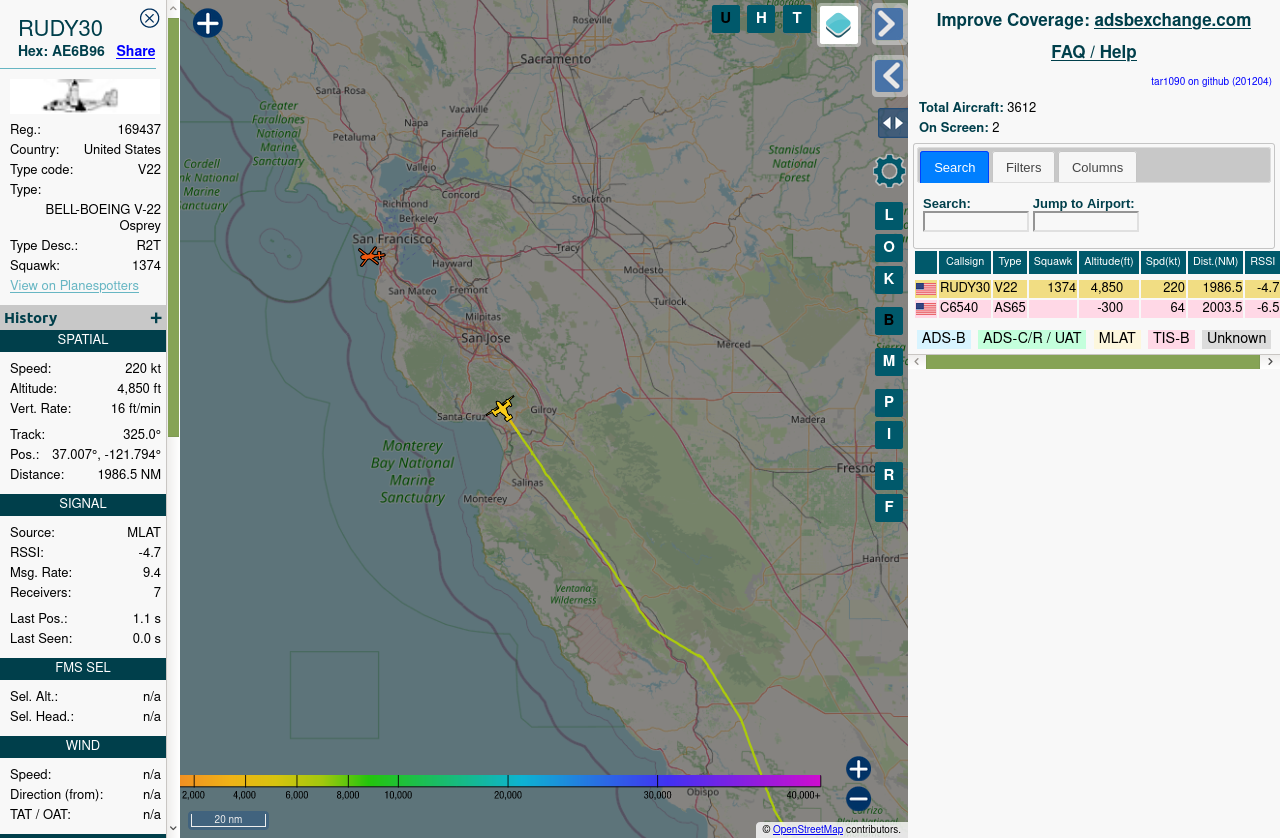Zoom in the map with plus button
The height and width of the screenshot is (838, 1280).
[x=858, y=769]
